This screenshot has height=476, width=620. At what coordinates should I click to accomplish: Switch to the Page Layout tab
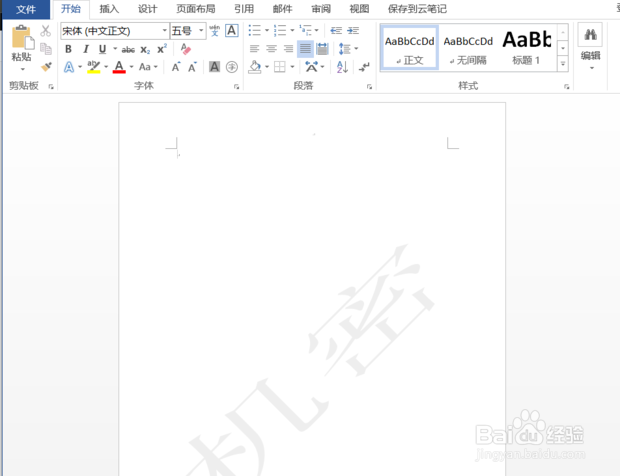pyautogui.click(x=196, y=9)
